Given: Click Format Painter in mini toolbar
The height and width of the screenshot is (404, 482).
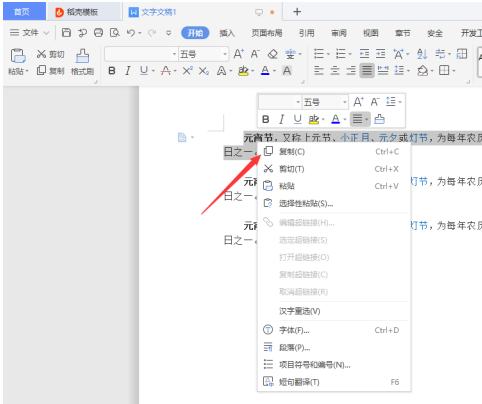Looking at the screenshot, I should point(379,119).
